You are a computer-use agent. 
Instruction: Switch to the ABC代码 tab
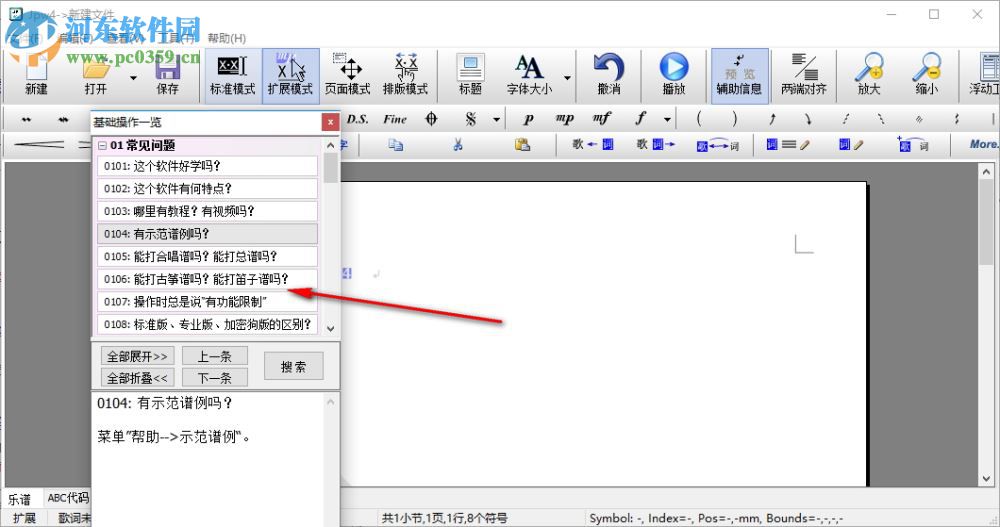(x=68, y=498)
